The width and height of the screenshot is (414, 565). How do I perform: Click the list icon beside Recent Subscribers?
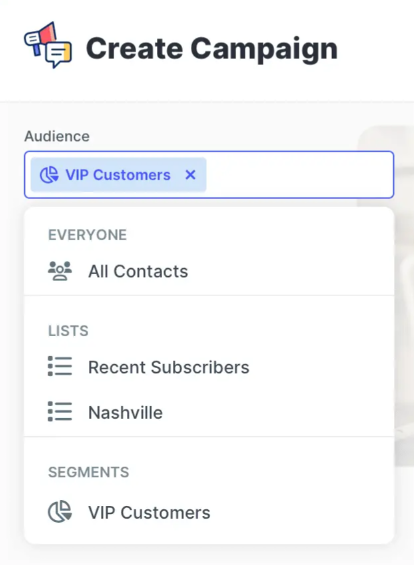[x=60, y=366]
